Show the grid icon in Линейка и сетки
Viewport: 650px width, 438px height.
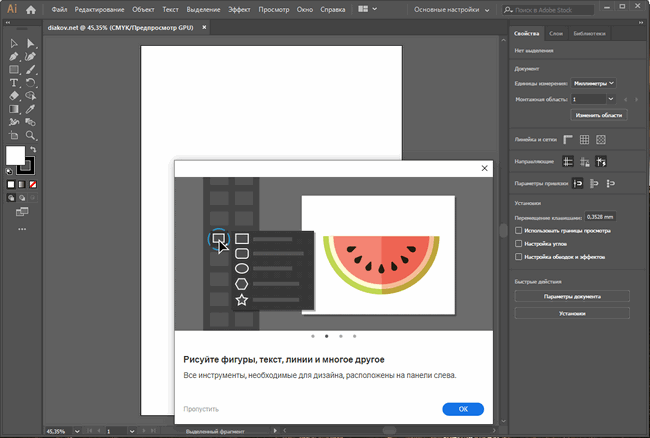585,139
